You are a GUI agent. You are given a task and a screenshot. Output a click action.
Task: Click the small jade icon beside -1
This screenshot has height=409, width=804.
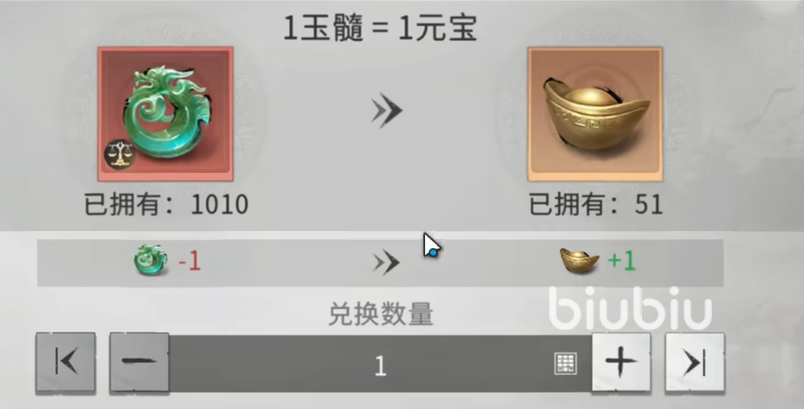point(151,260)
